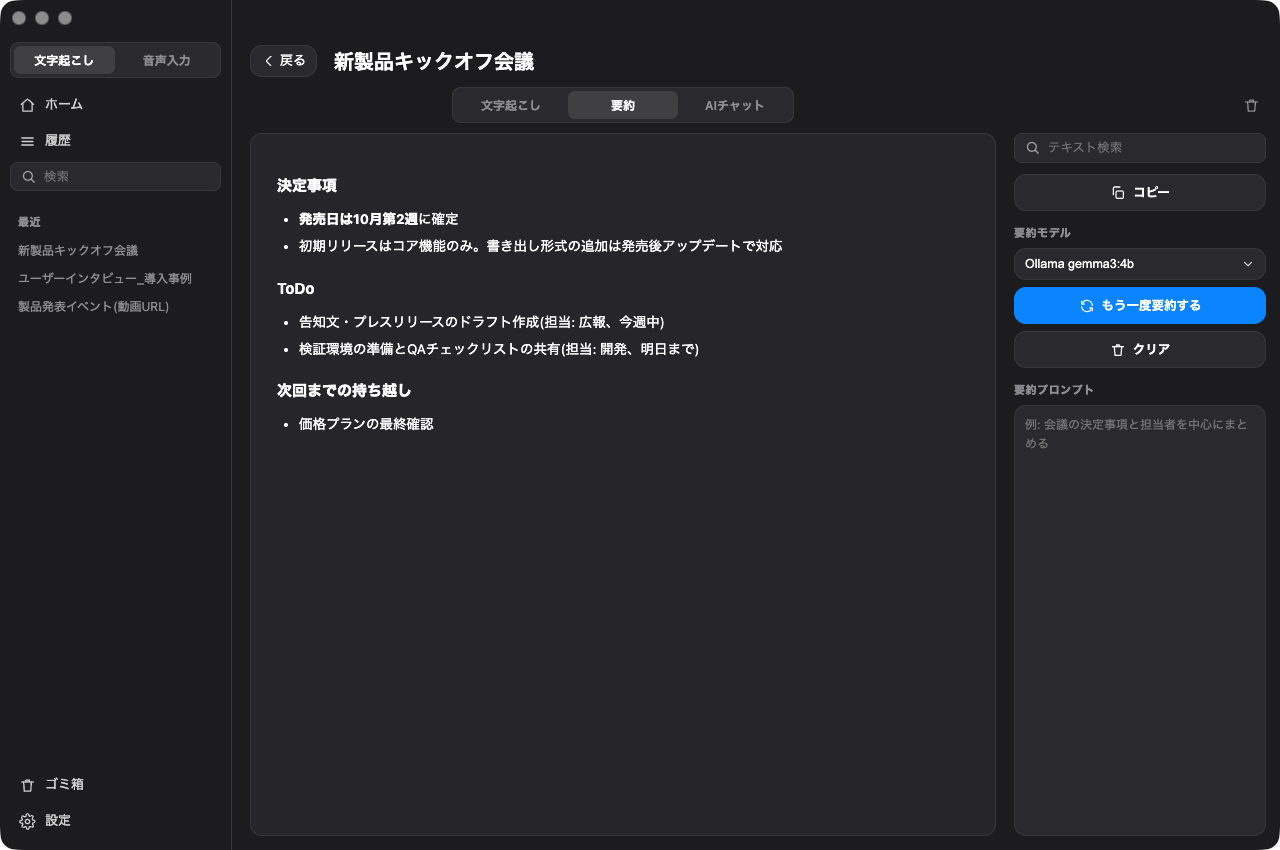Click the ToDo heading in summary
This screenshot has width=1280, height=850.
pyautogui.click(x=296, y=289)
